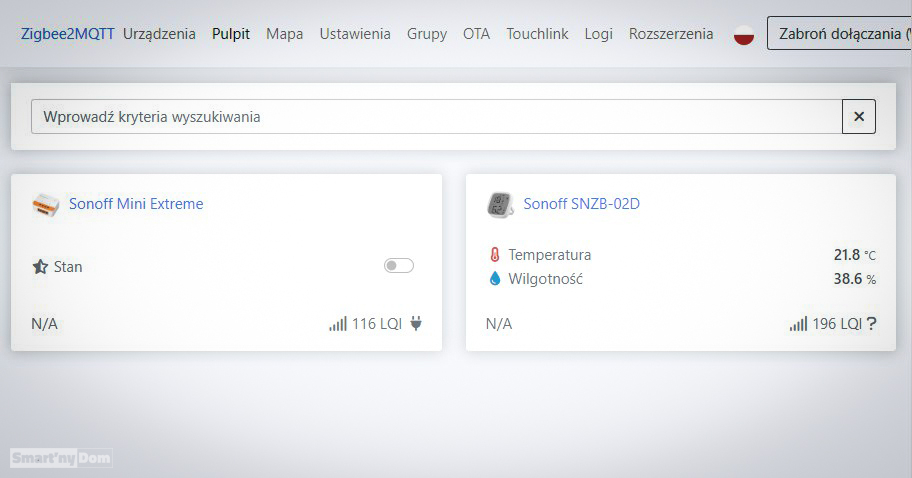Click the 116 LQI value
Viewport: 912px width, 478px height.
pos(377,324)
